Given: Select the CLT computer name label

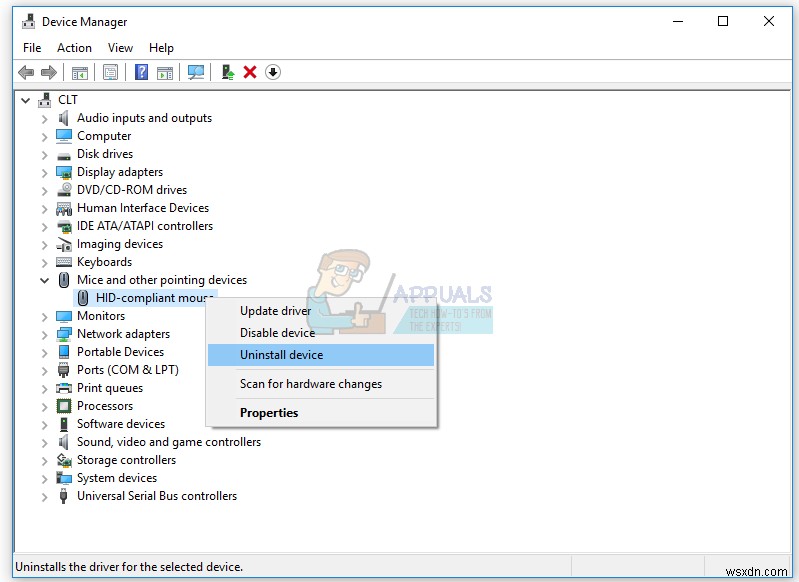Looking at the screenshot, I should 68,100.
